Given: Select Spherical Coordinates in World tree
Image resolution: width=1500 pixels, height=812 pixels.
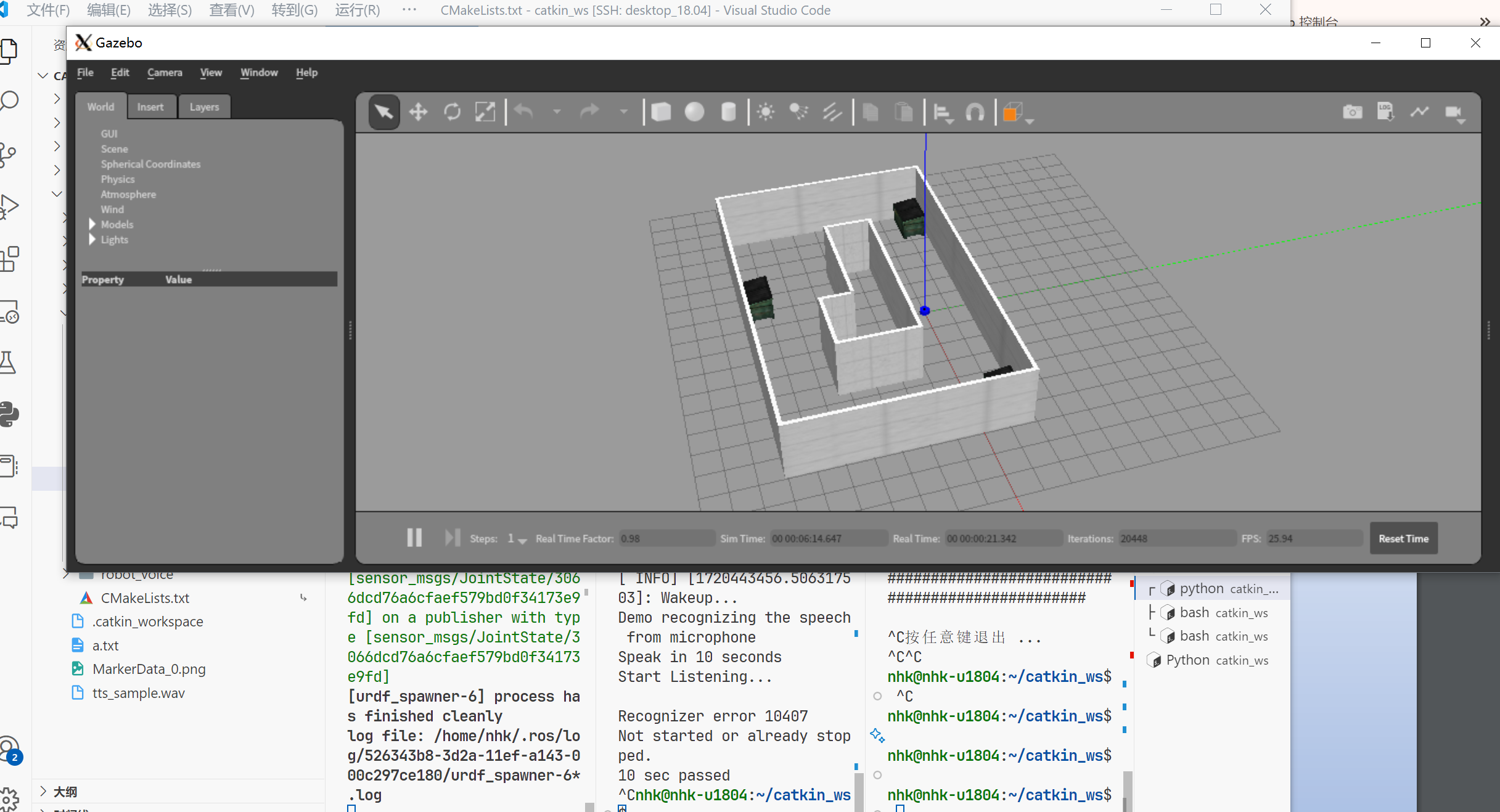Looking at the screenshot, I should (x=151, y=164).
